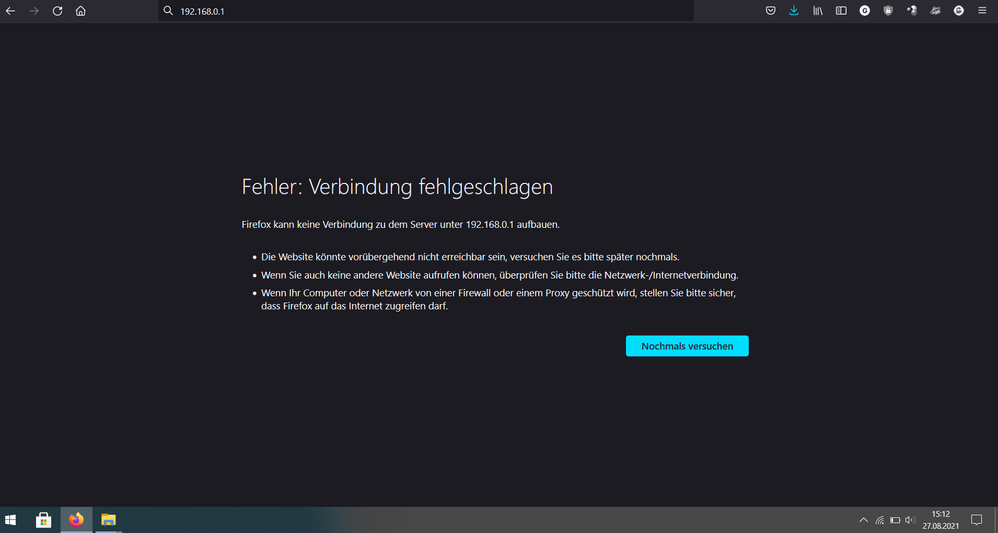Screen dimensions: 998x533
Task: Open the volume control
Action: pos(910,520)
